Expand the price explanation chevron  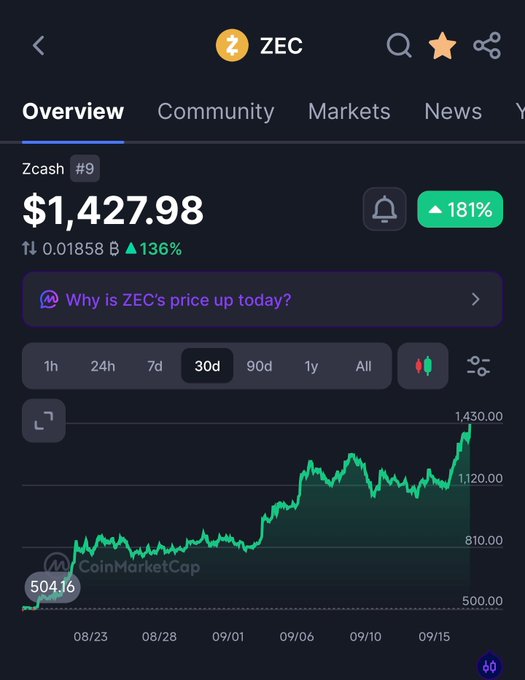tap(476, 299)
